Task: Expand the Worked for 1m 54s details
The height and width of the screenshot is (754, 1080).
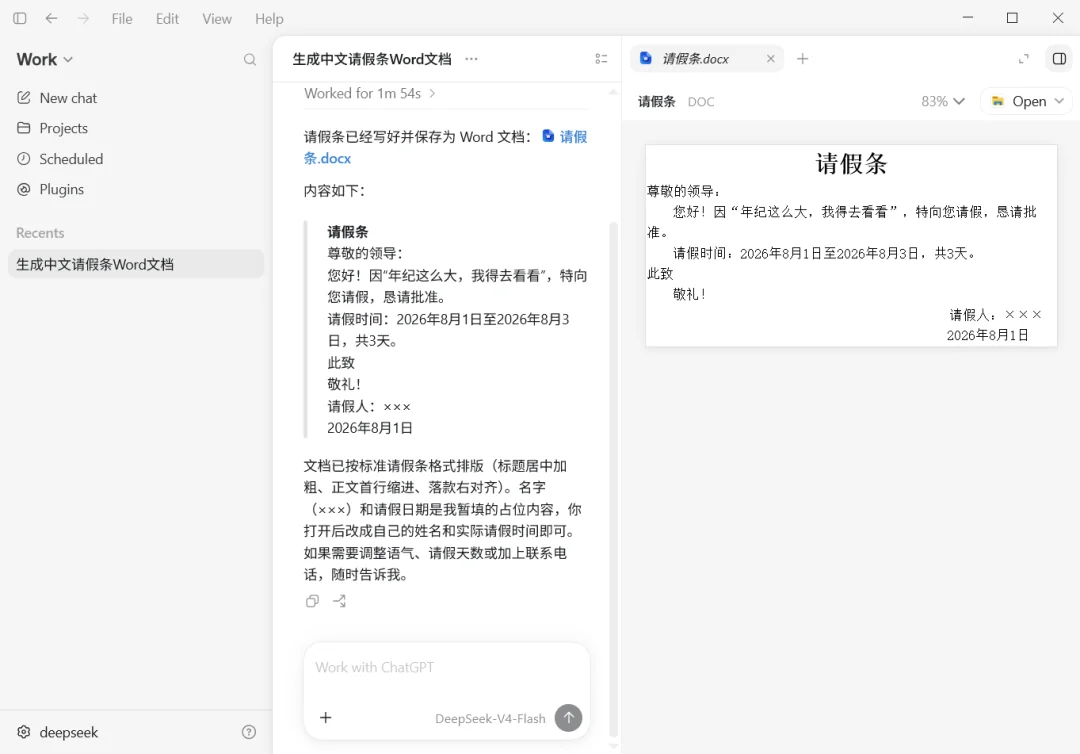Action: (370, 93)
